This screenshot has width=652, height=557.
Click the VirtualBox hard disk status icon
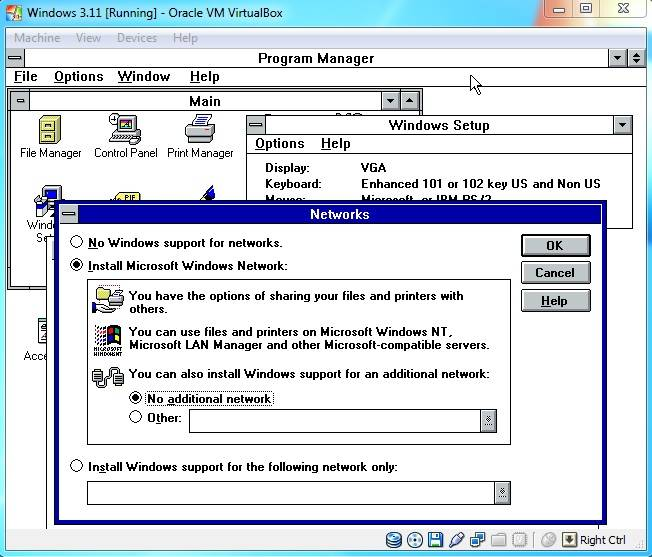[394, 541]
